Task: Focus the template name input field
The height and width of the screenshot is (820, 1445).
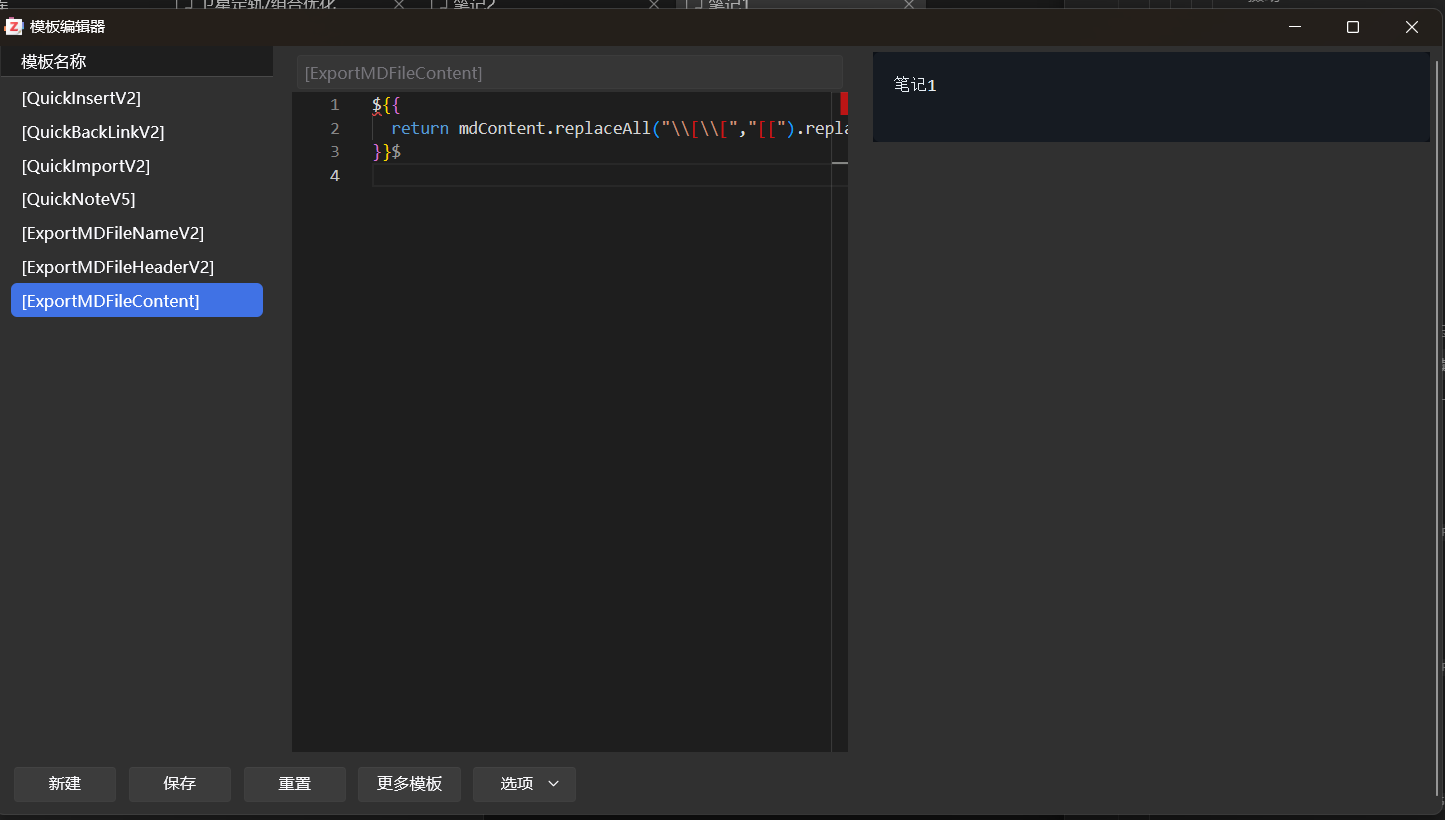Action: [569, 73]
